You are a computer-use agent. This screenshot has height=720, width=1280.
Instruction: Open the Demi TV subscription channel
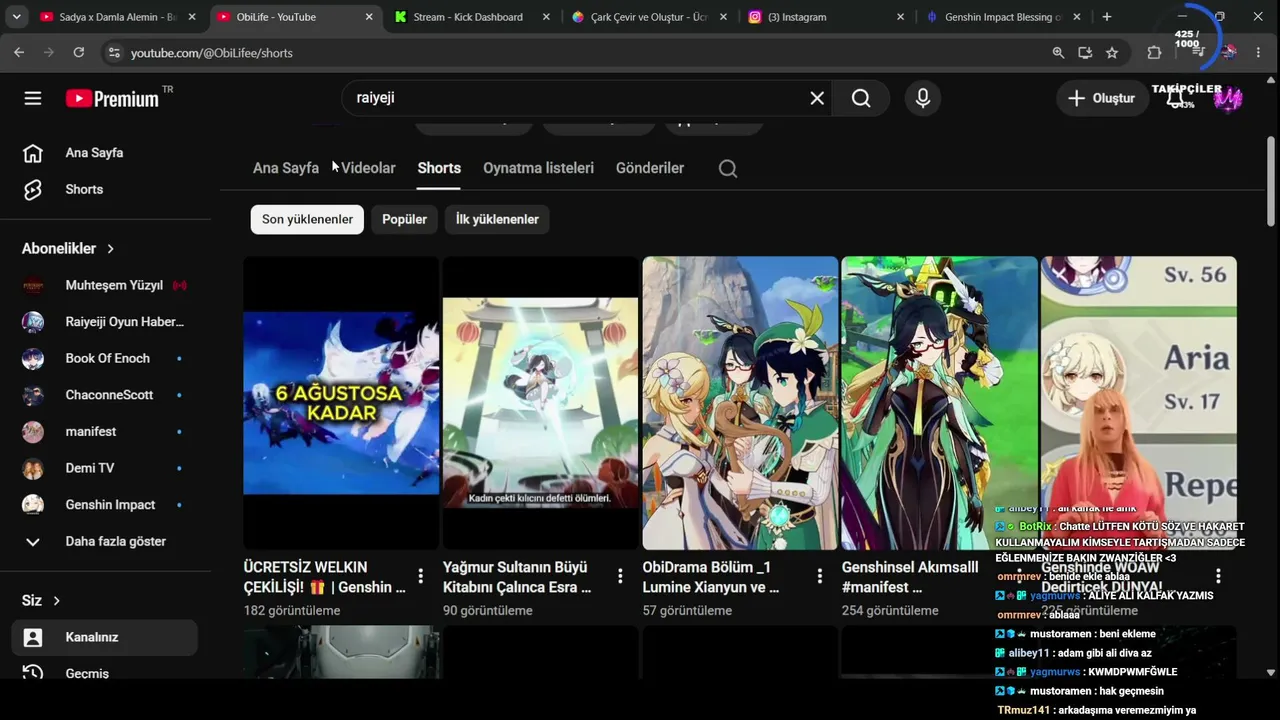[x=105, y=468]
